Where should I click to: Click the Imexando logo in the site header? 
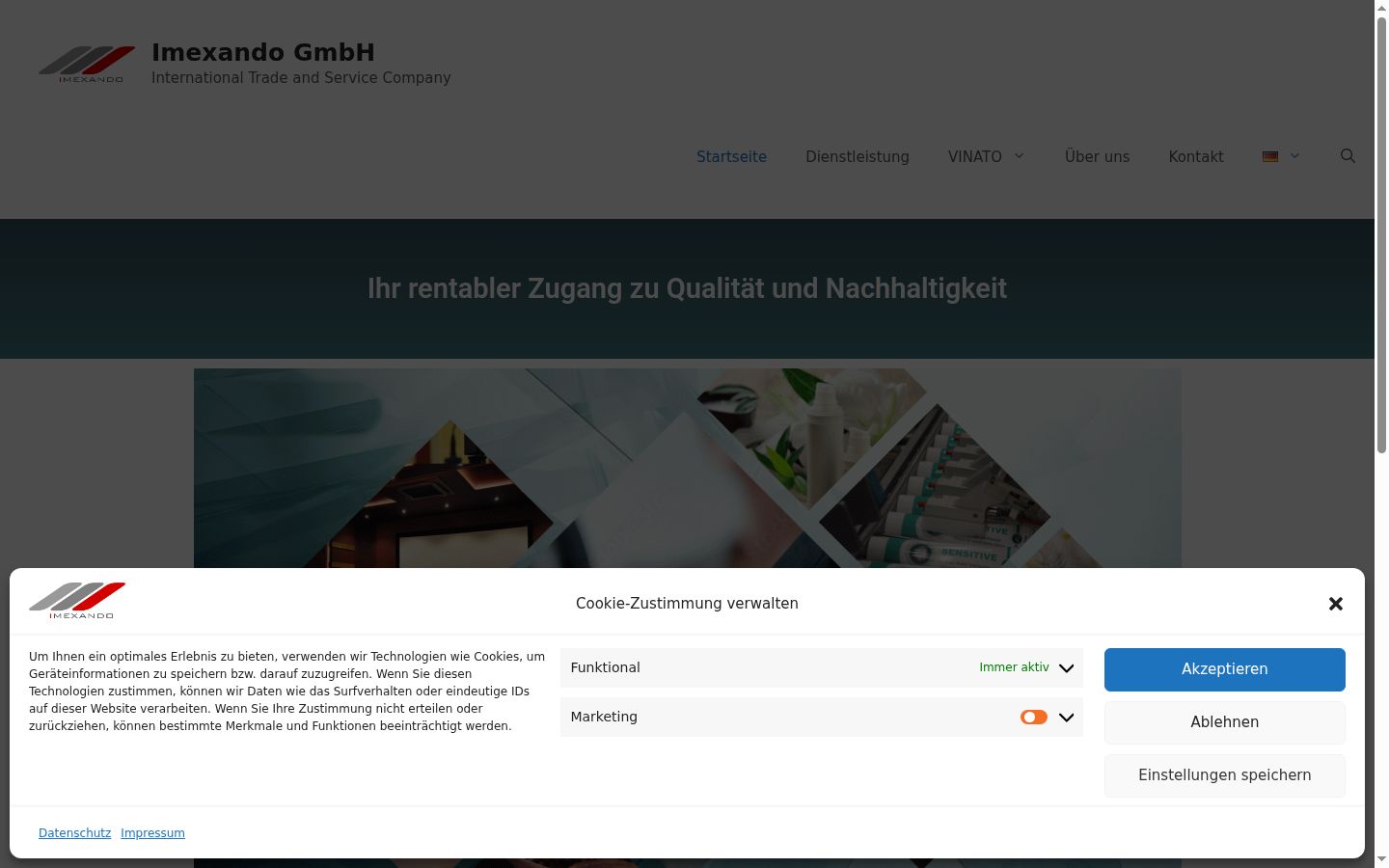click(x=87, y=64)
